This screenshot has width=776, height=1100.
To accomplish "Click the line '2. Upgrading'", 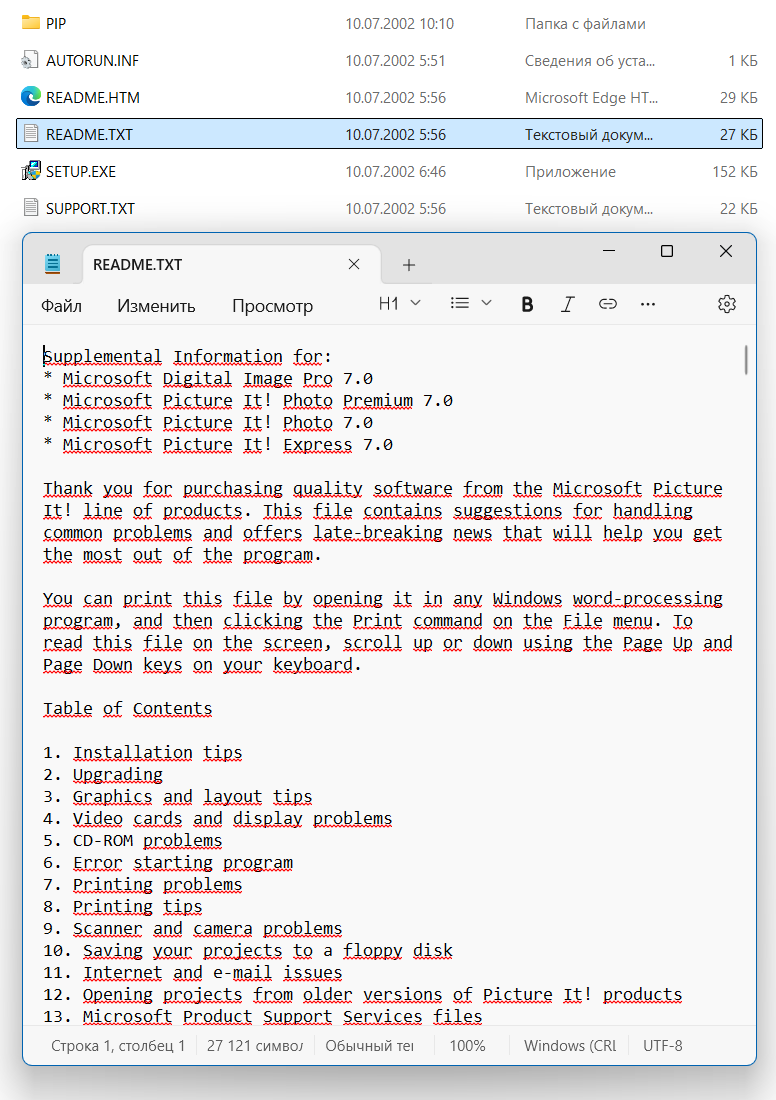I will pyautogui.click(x=102, y=775).
